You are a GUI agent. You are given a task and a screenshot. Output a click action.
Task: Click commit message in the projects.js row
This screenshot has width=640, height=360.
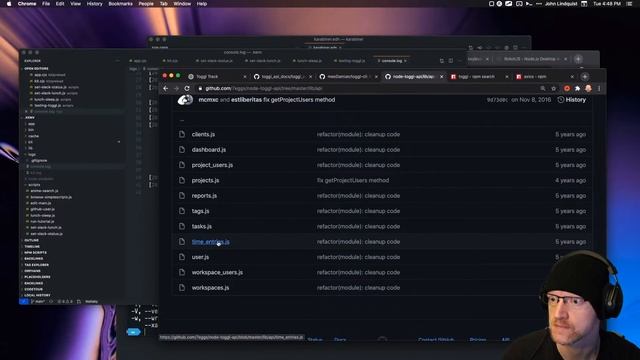click(x=353, y=180)
